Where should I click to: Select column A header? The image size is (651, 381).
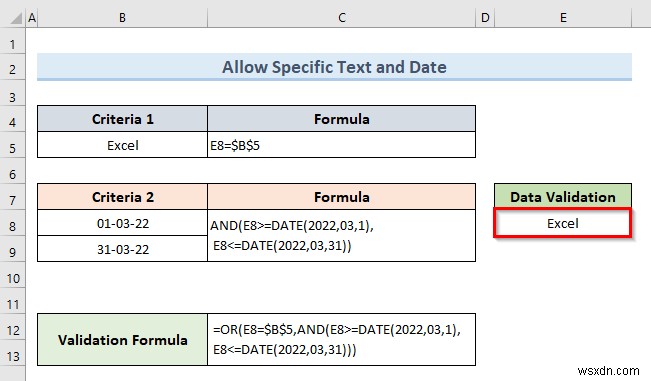coord(32,18)
